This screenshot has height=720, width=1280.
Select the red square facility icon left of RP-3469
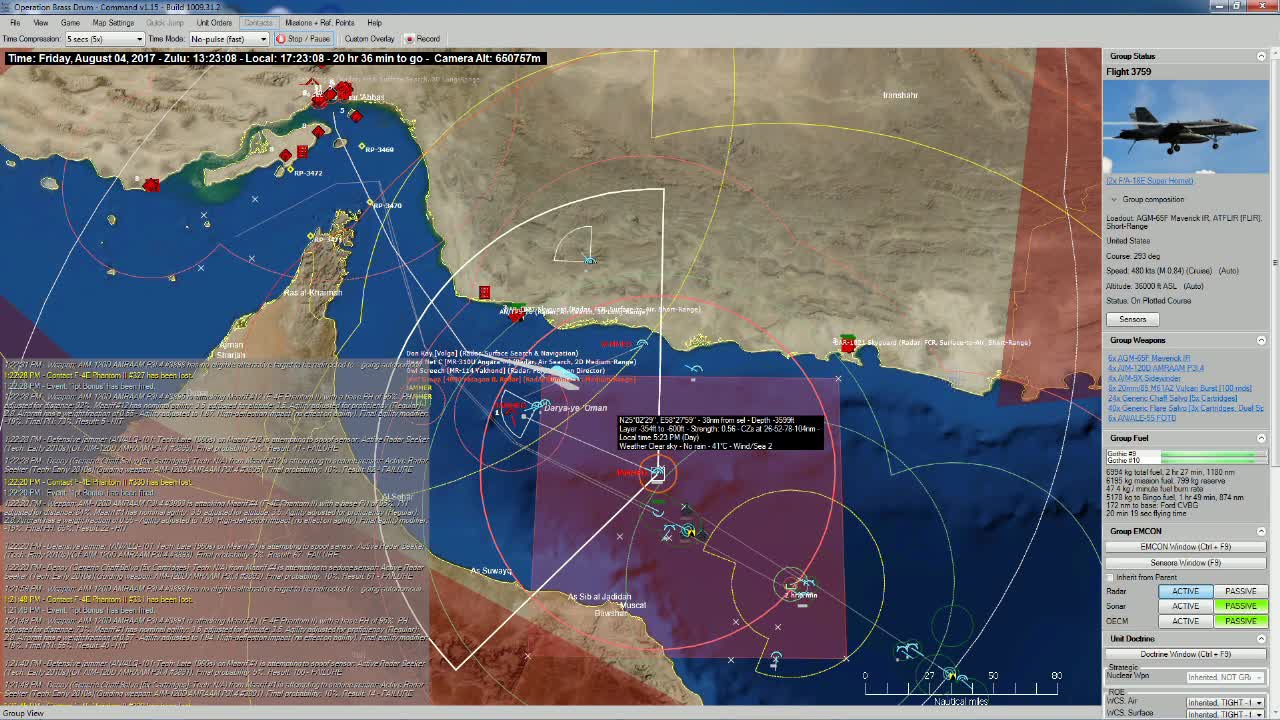[302, 151]
